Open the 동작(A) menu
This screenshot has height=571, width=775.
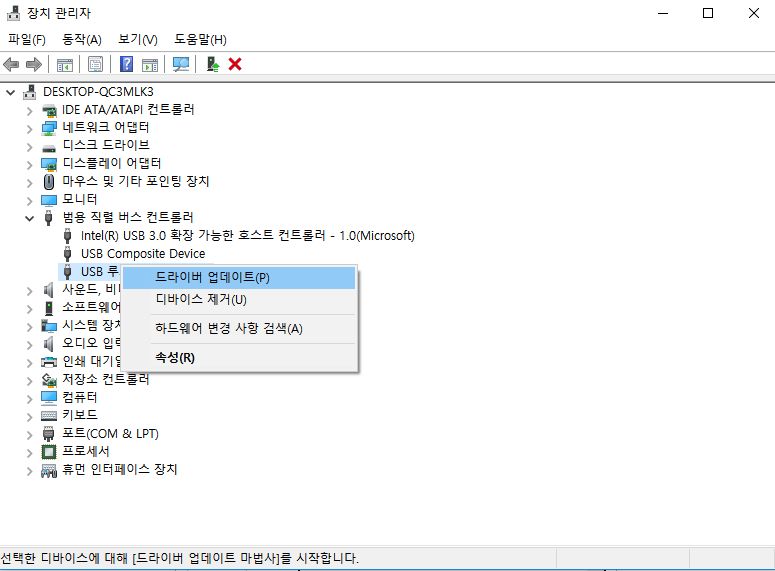coord(82,40)
